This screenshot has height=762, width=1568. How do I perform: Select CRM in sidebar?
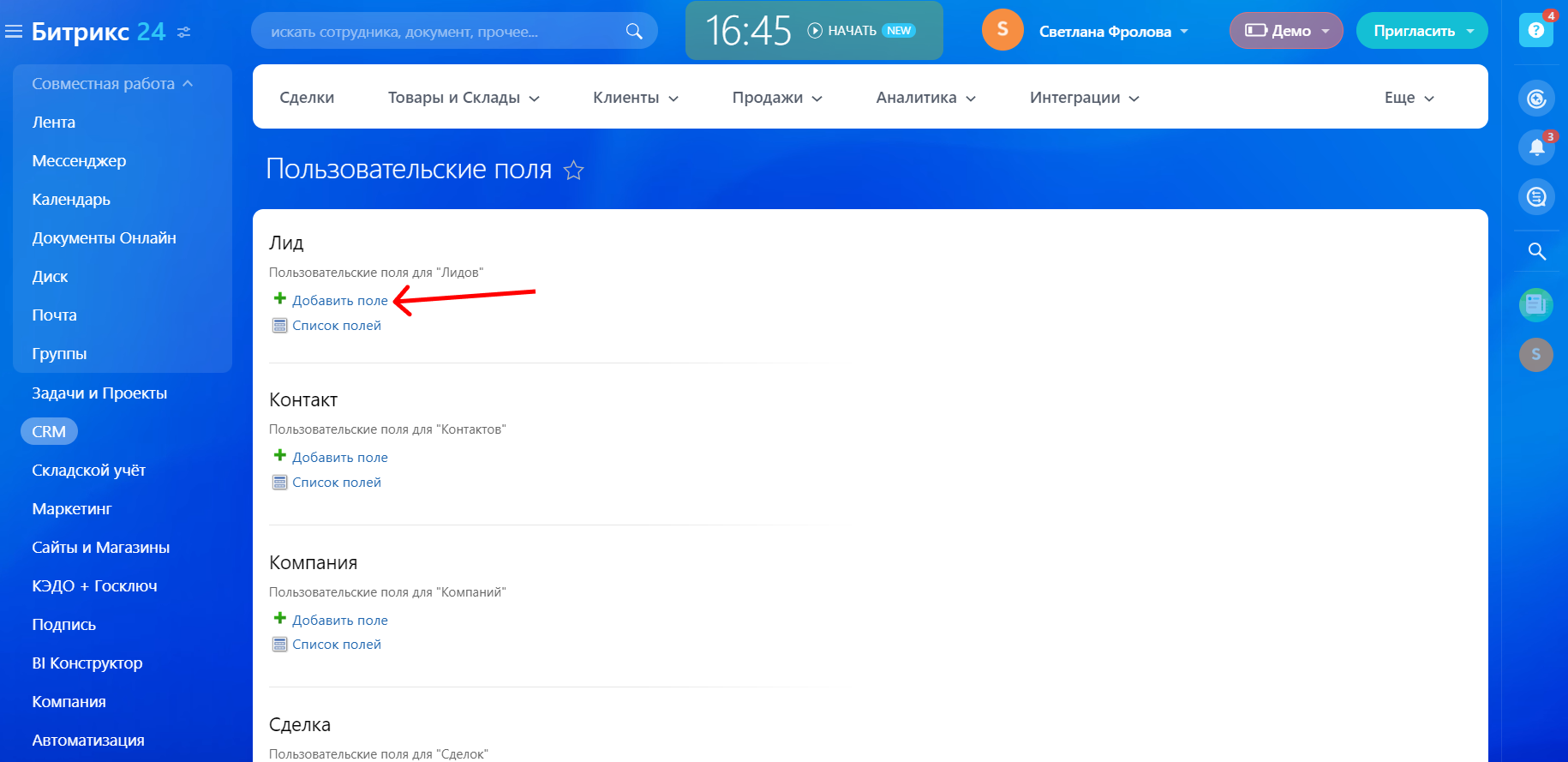pos(49,431)
